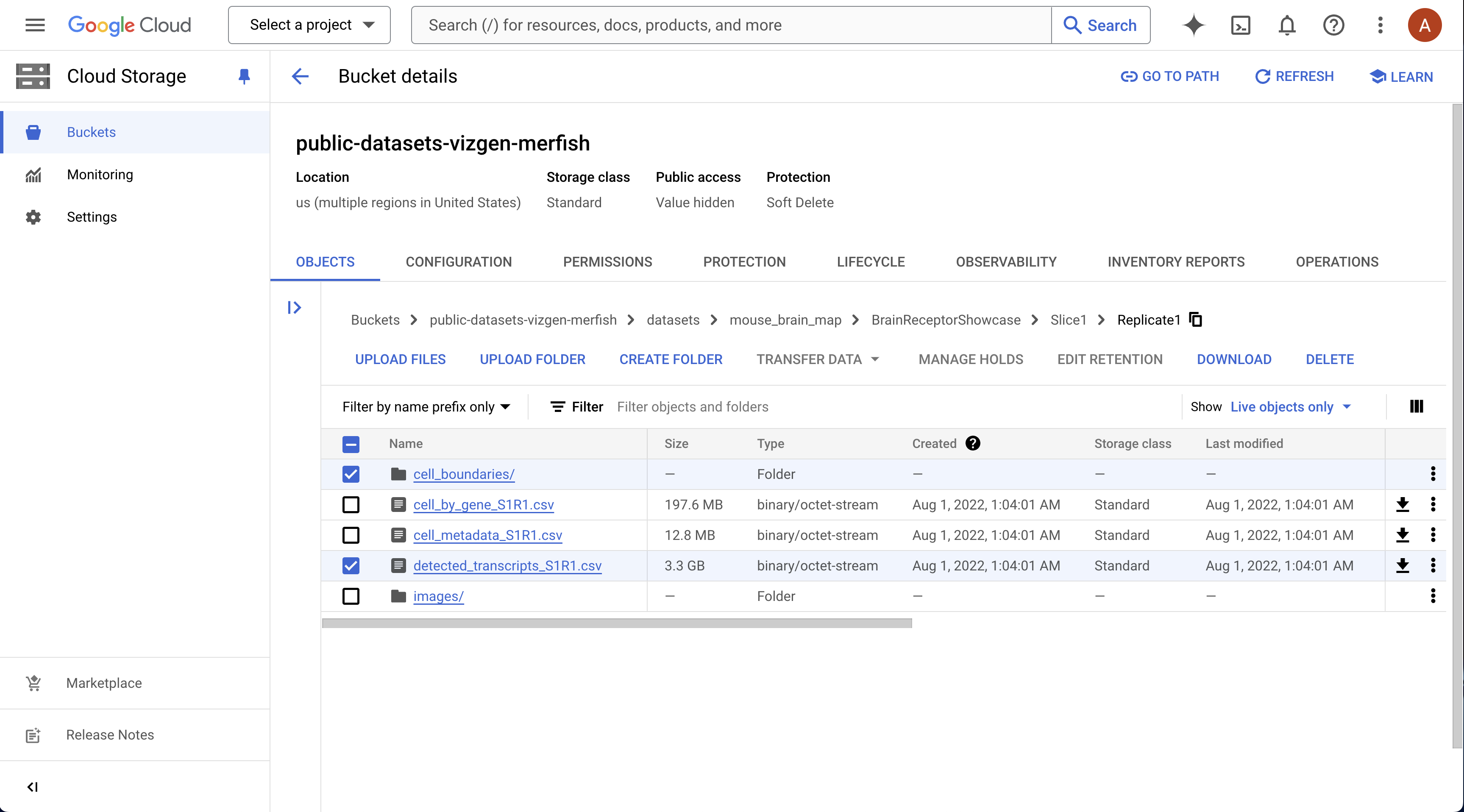Image resolution: width=1464 pixels, height=812 pixels.
Task: Click the Cloud Storage product icon
Action: [33, 76]
